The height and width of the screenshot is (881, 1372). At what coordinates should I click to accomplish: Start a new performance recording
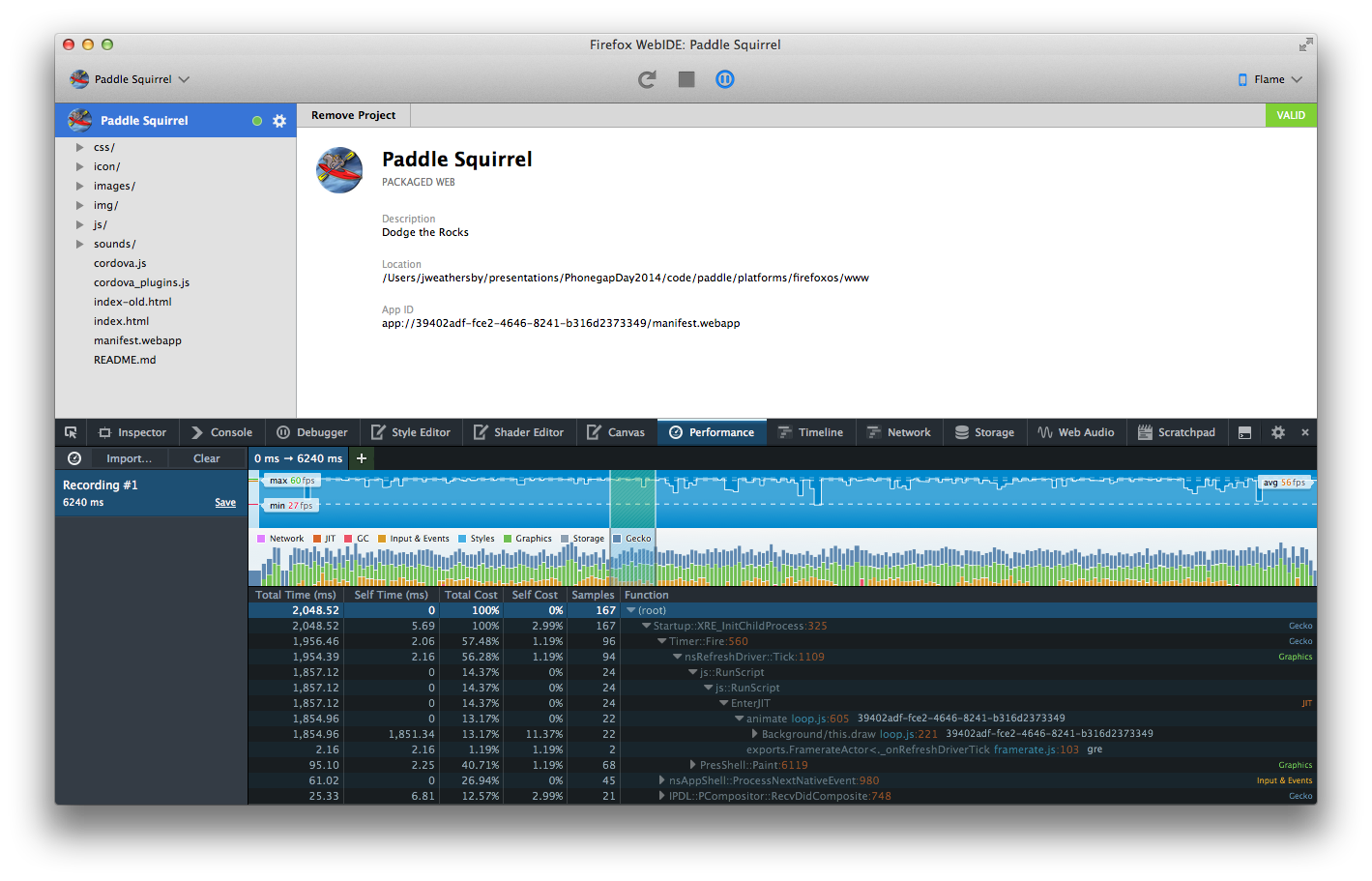tap(74, 458)
